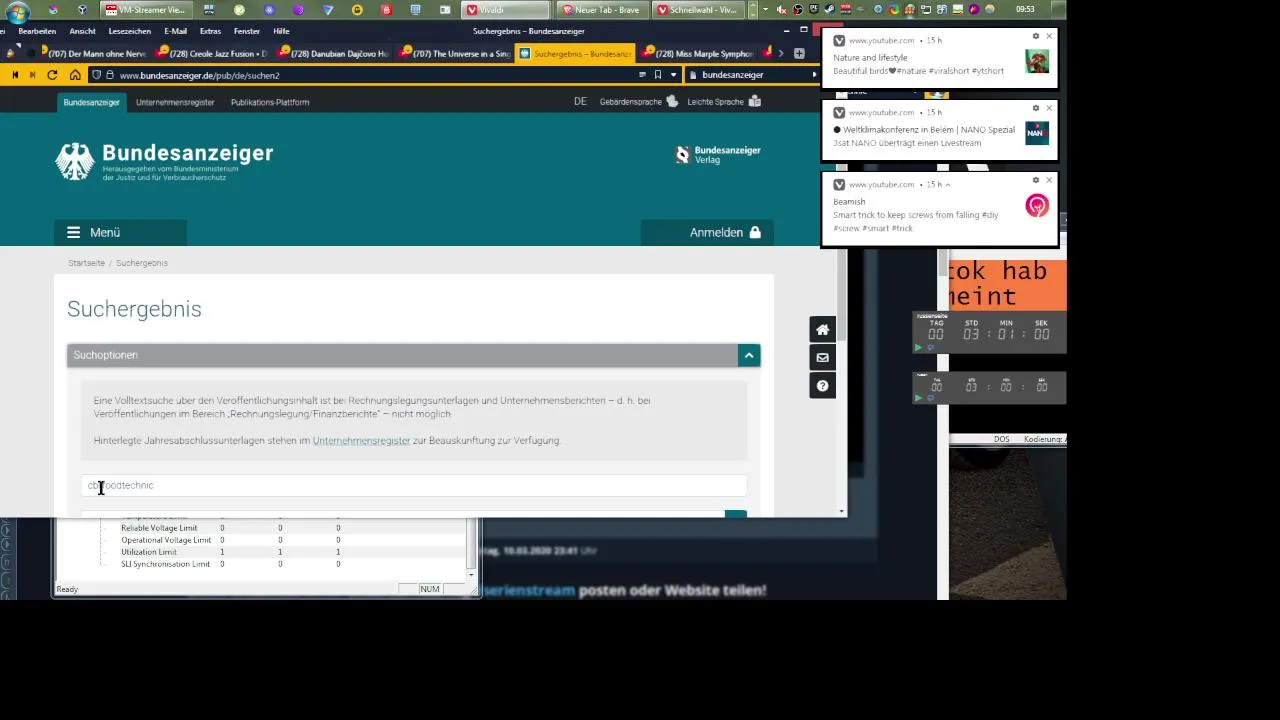
Task: Open the Menü hamburger menu
Action: [120, 232]
